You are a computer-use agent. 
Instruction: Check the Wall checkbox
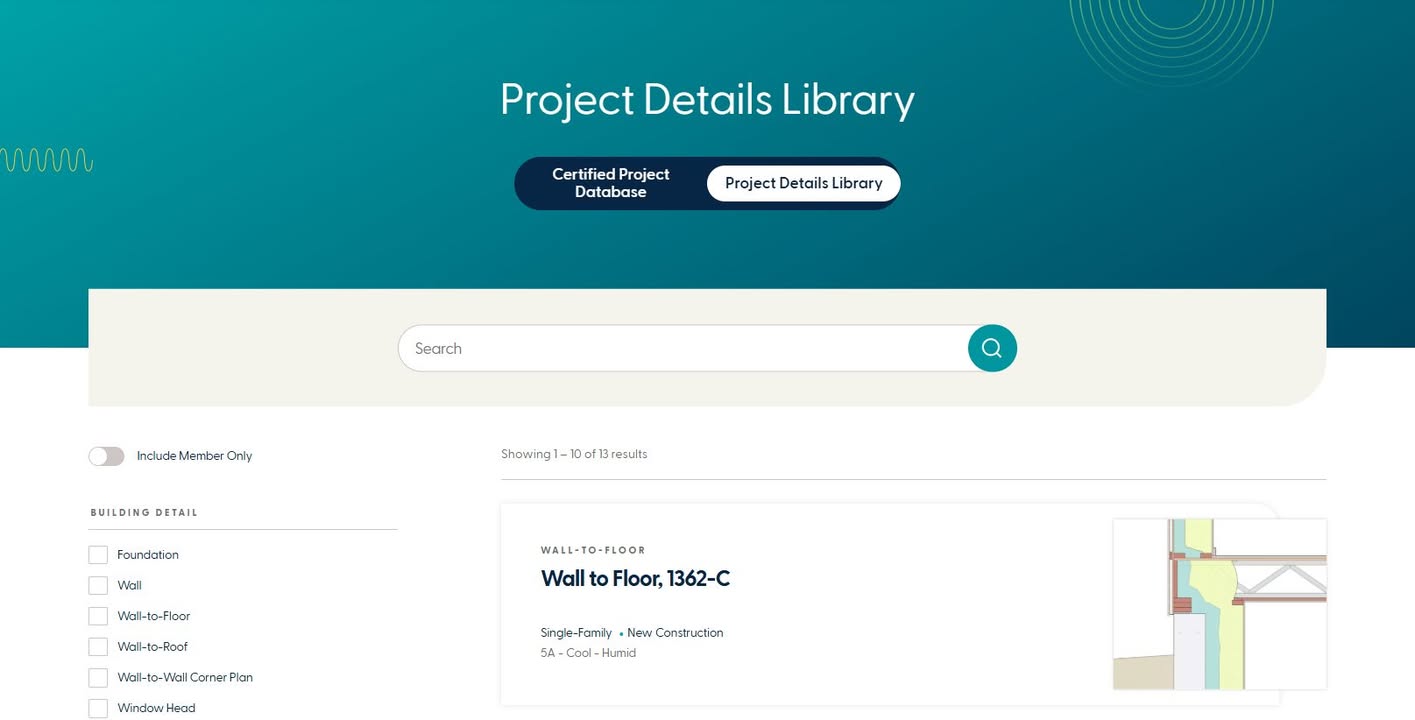click(98, 585)
